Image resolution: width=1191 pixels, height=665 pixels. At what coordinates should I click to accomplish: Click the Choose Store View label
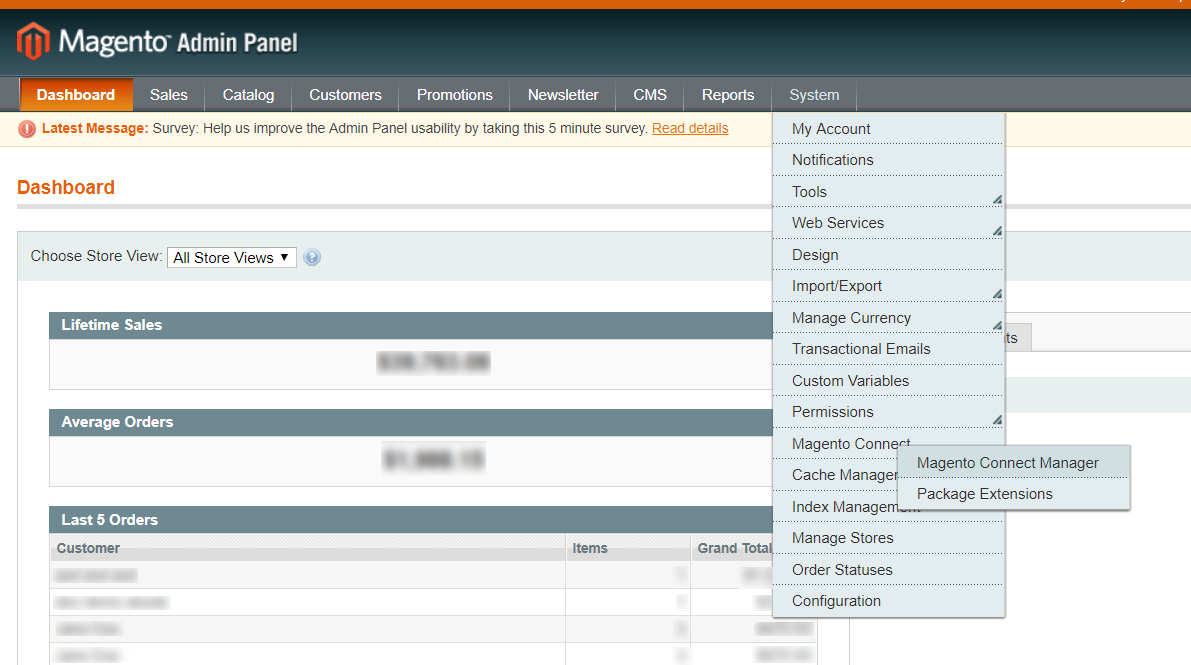pos(96,256)
